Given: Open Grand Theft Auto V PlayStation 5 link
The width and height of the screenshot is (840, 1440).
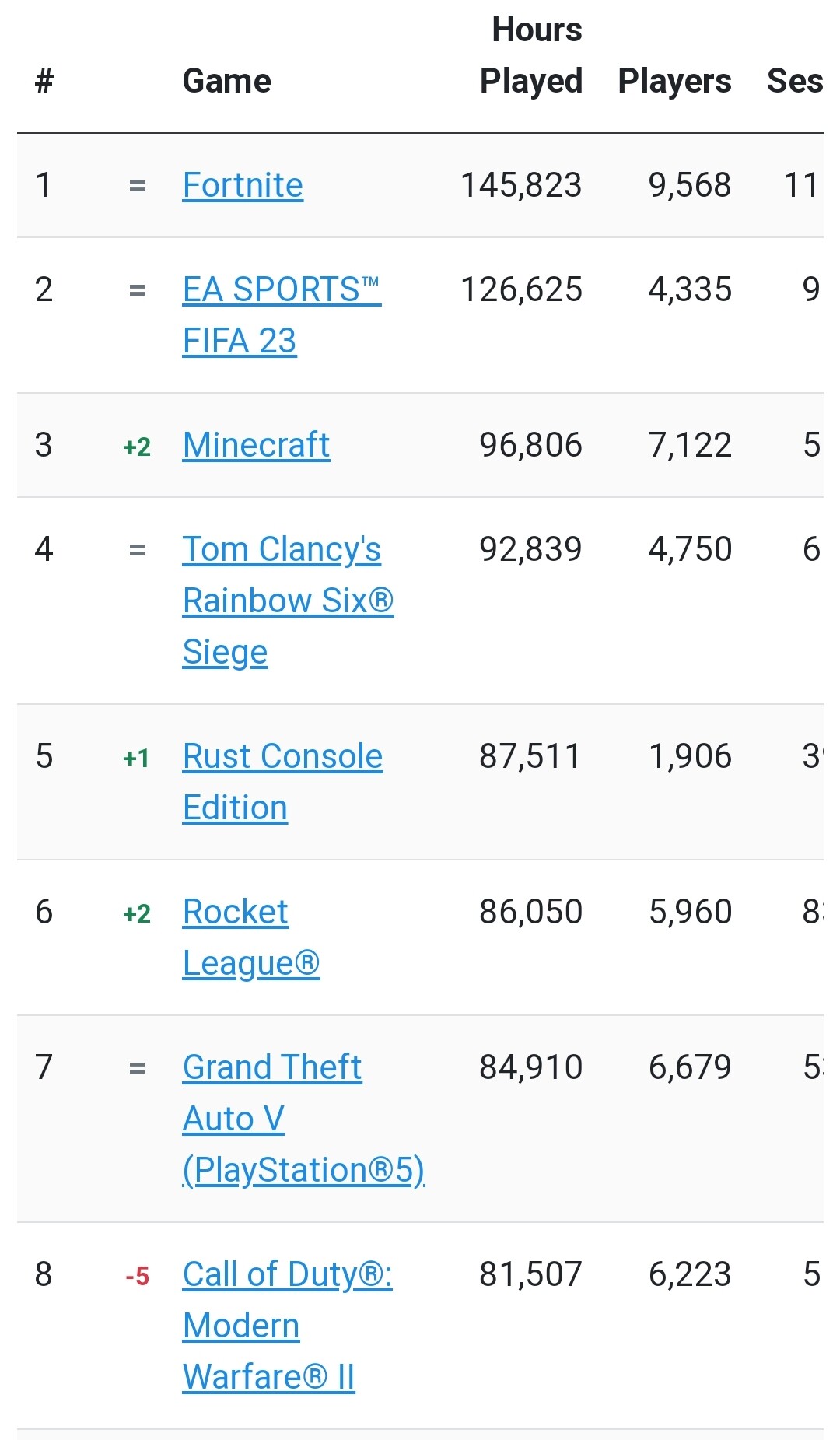Looking at the screenshot, I should click(x=304, y=1119).
